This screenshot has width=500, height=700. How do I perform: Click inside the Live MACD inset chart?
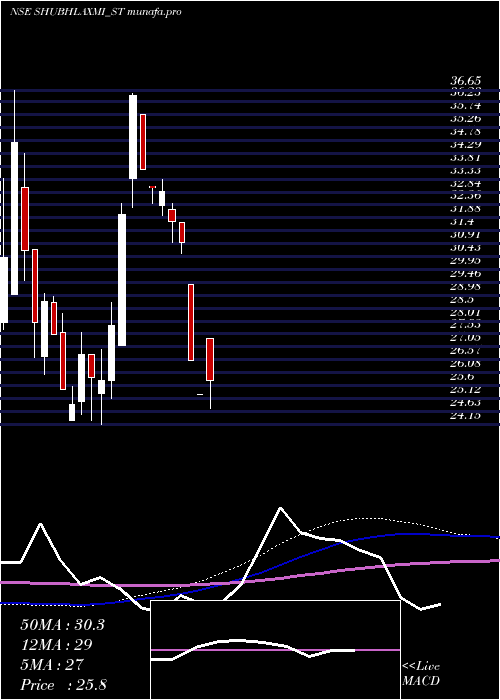275,650
